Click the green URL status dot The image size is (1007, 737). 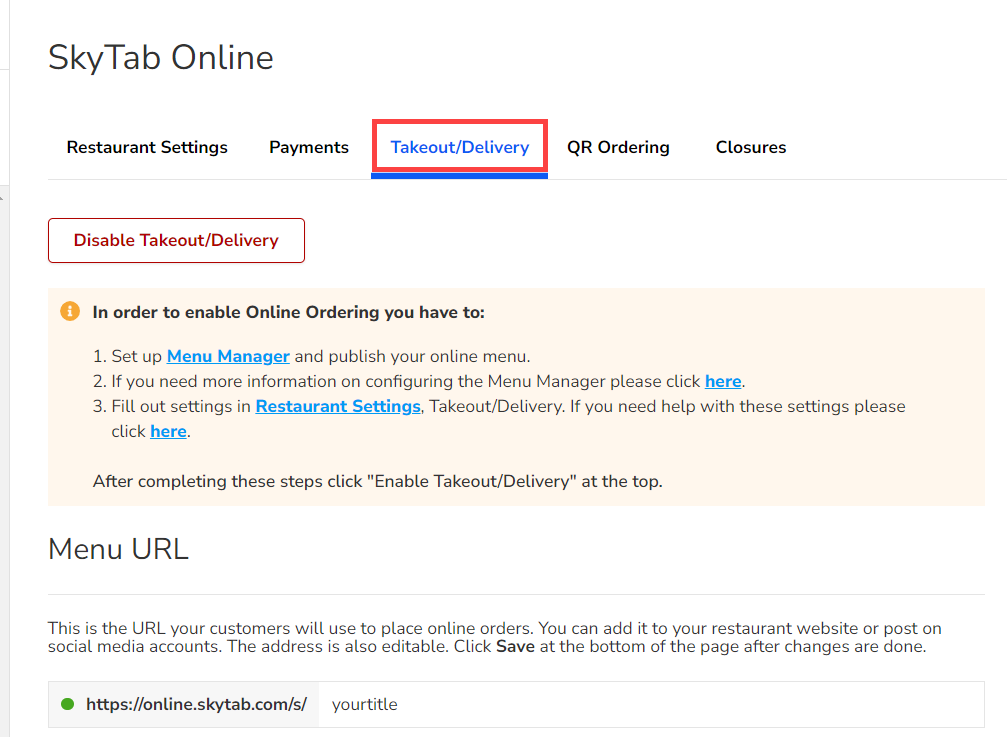click(67, 704)
